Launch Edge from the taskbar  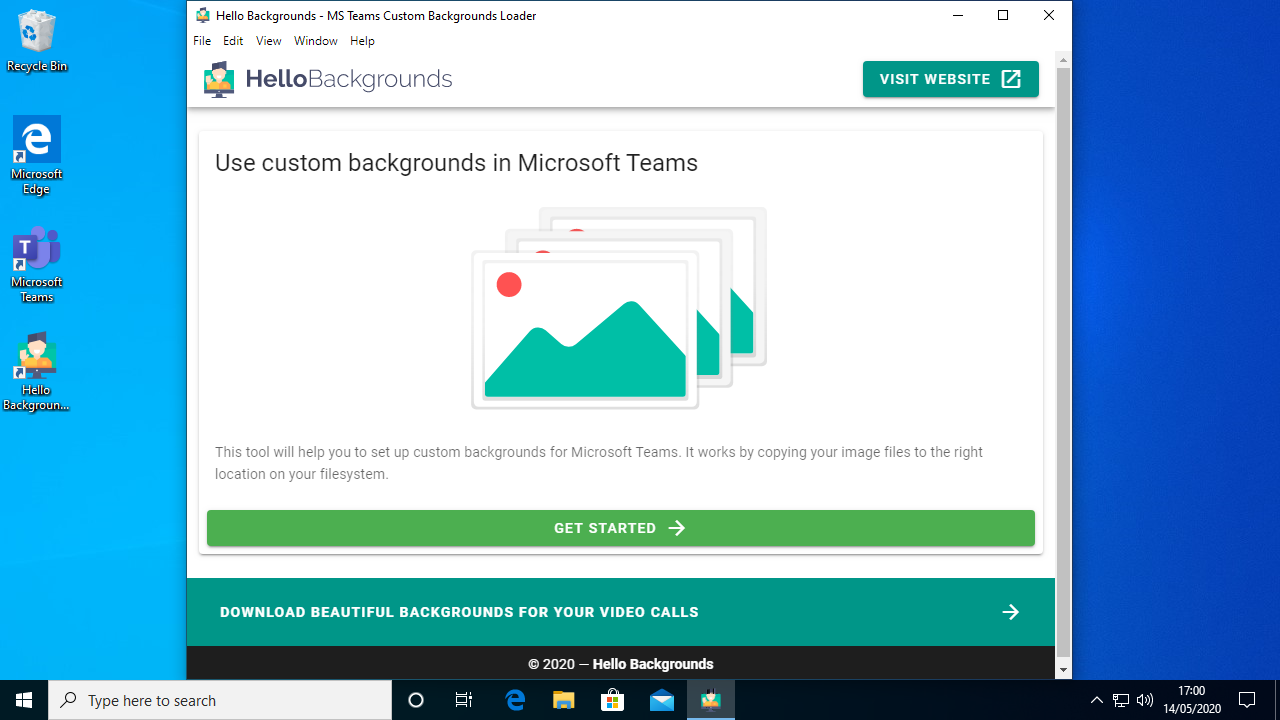pos(515,700)
